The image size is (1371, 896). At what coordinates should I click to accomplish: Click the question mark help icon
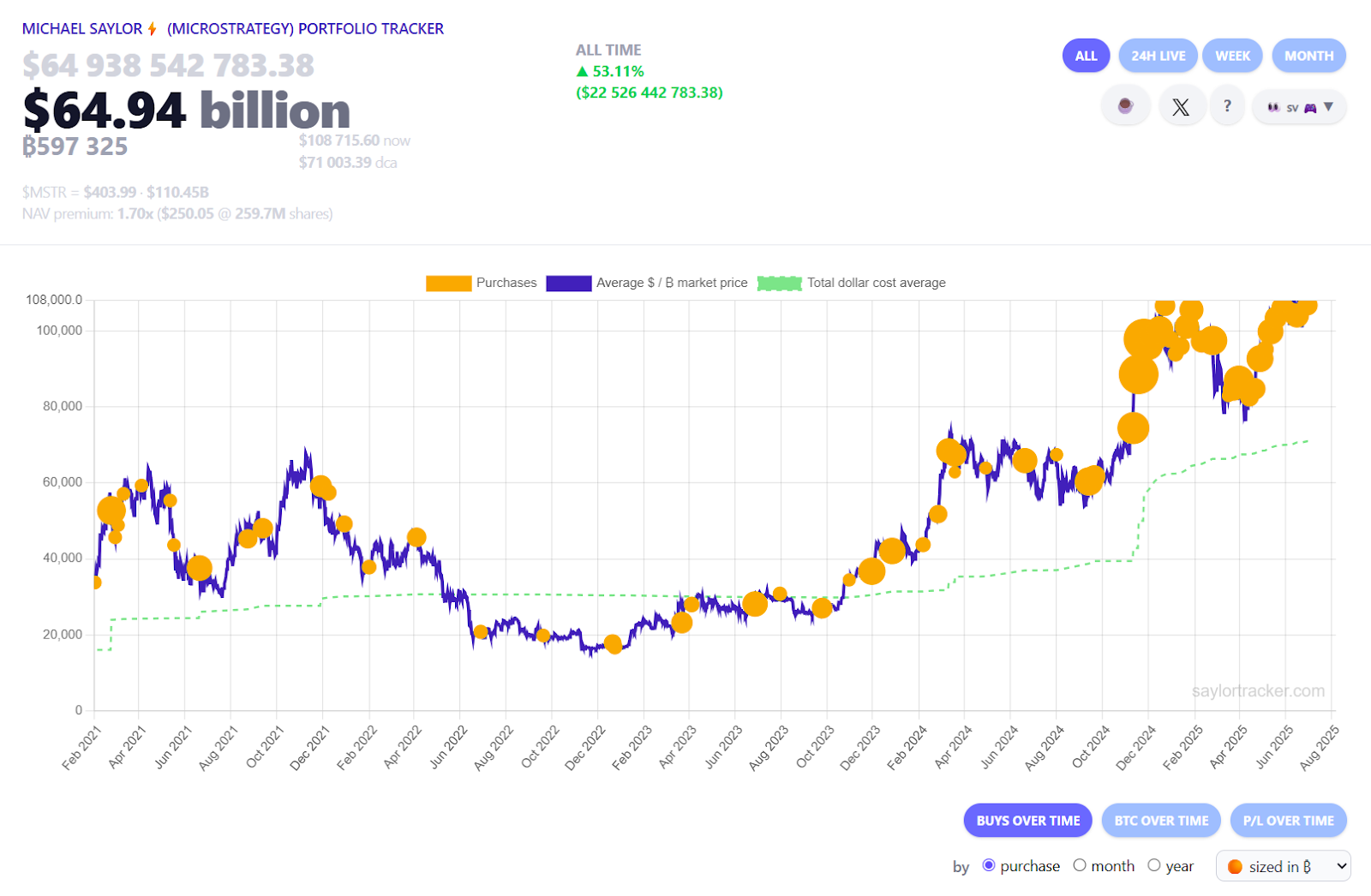[1227, 106]
